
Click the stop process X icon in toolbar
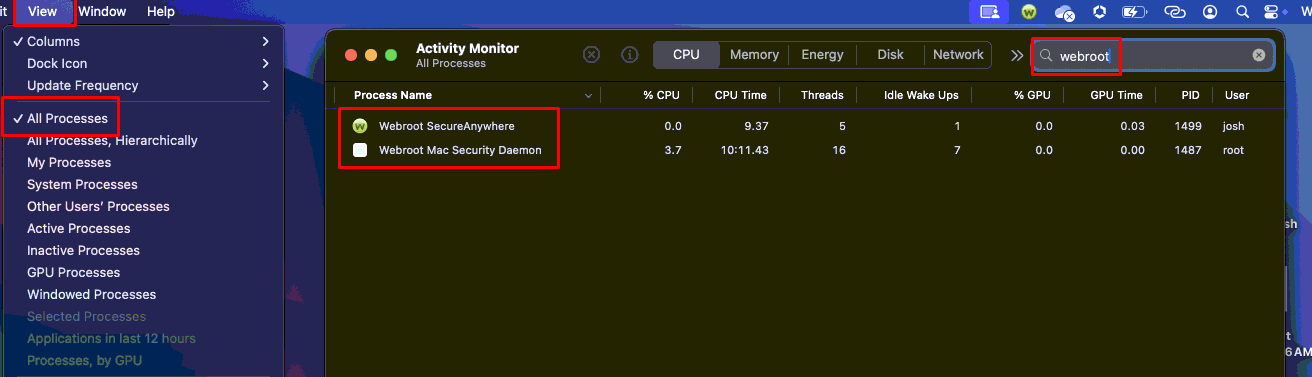click(591, 55)
